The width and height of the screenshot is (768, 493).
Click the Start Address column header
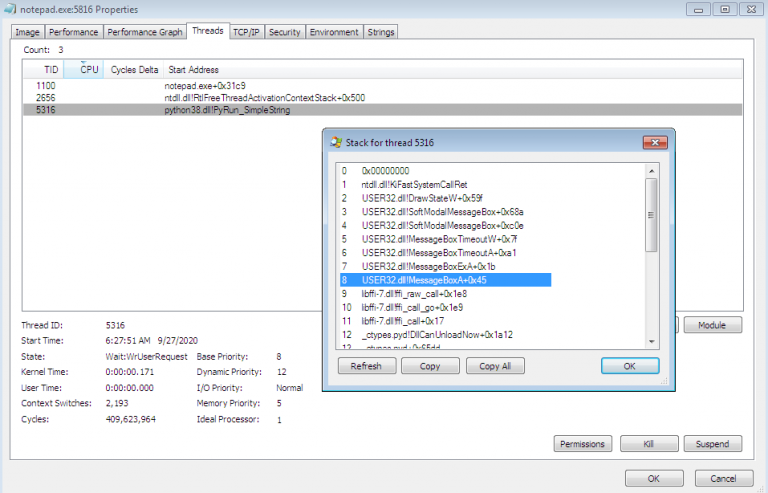click(x=193, y=70)
